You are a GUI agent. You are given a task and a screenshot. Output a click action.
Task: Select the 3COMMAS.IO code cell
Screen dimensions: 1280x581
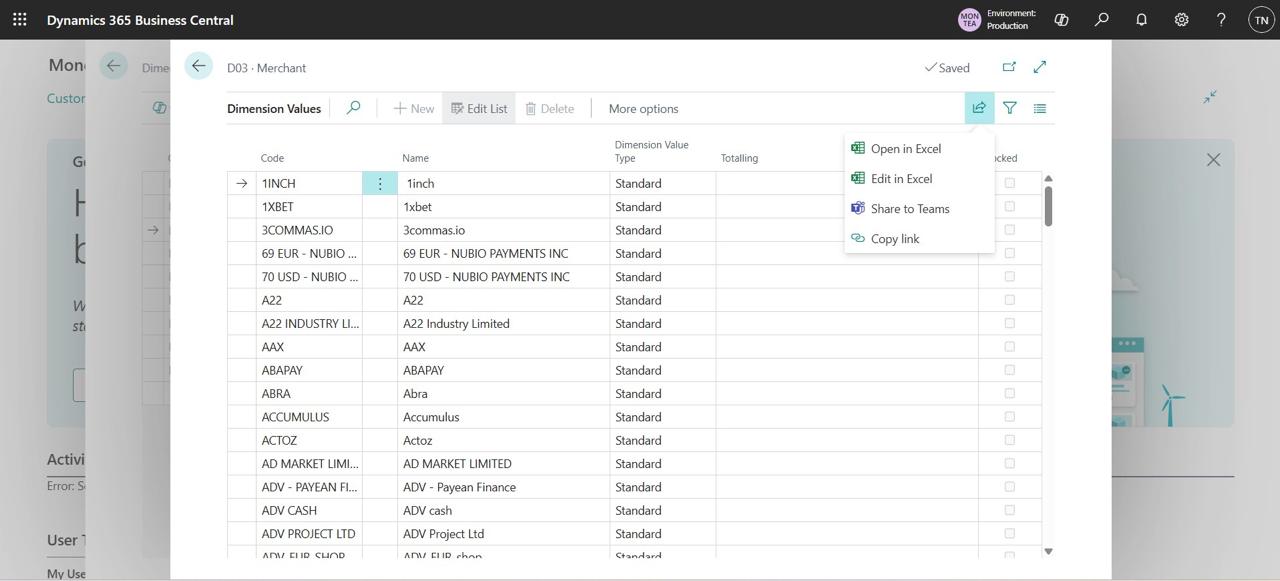click(310, 230)
